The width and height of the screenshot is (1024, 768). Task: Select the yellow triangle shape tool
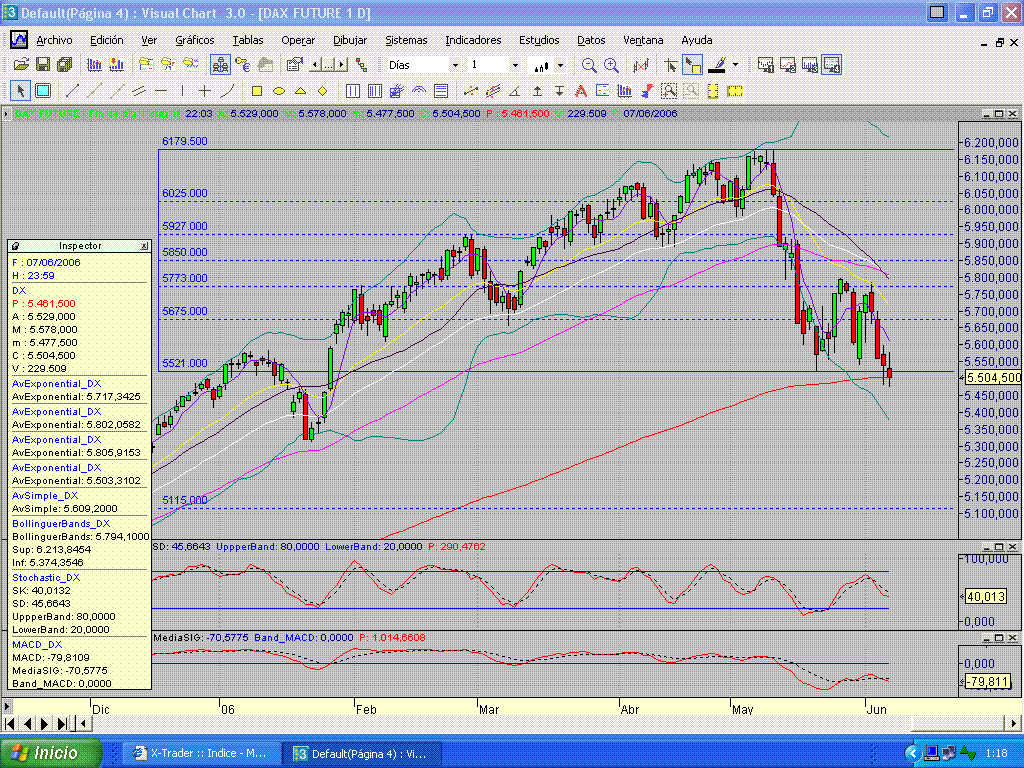click(300, 91)
